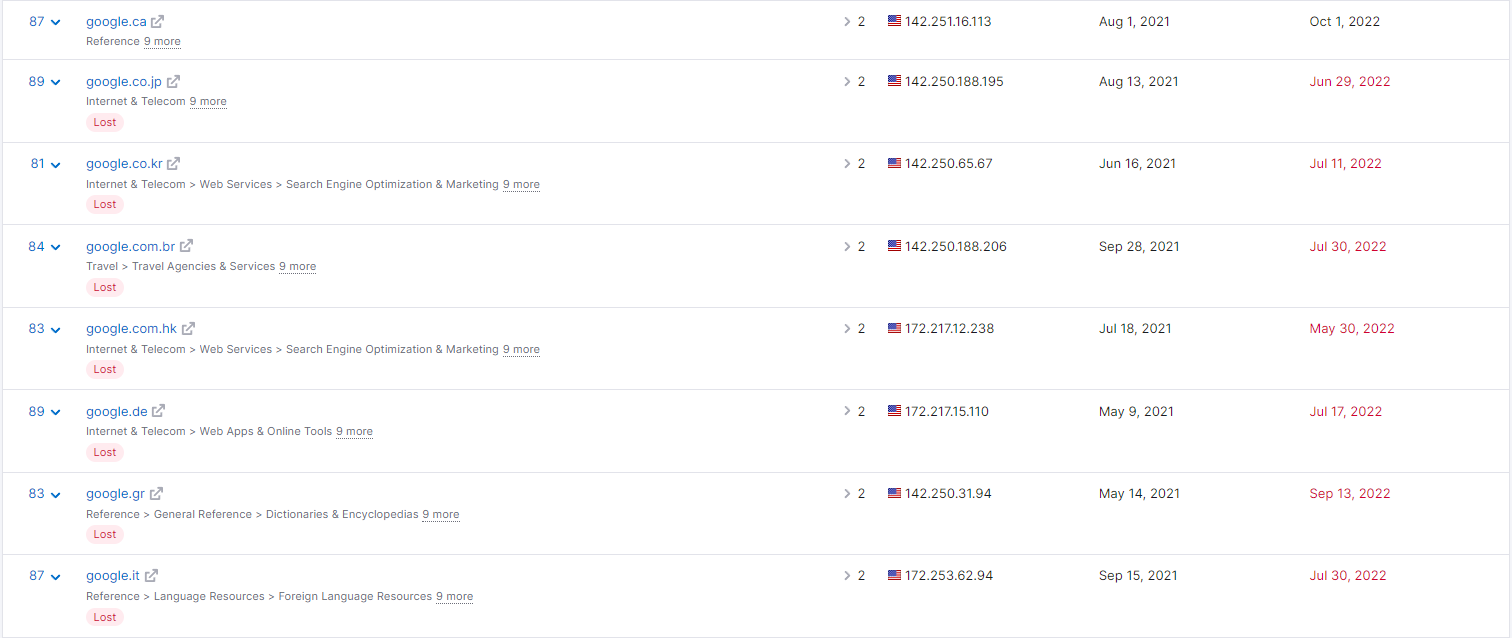This screenshot has height=638, width=1512.
Task: Show 9 more categories for google.co.jp
Action: tap(208, 101)
